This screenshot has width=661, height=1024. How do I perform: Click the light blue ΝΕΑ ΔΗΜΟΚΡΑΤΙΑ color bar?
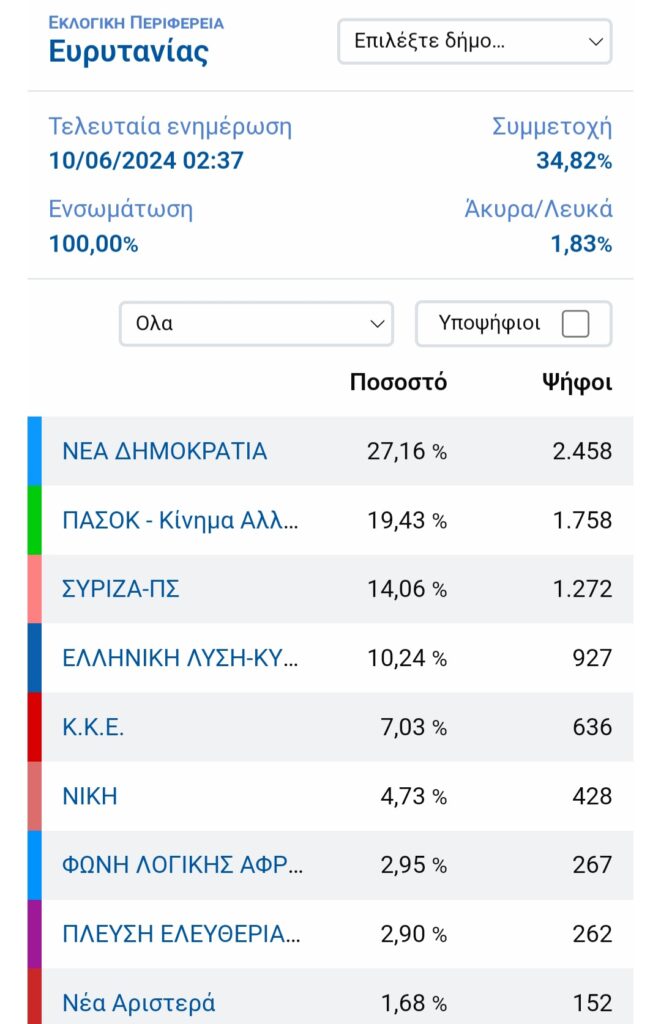coord(35,451)
